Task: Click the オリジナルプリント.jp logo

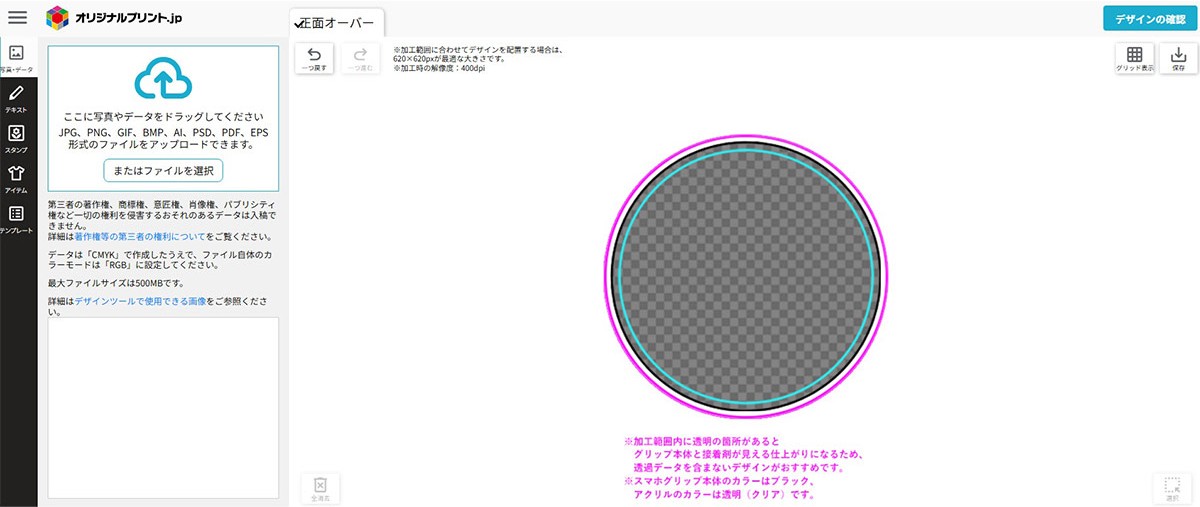Action: pos(115,18)
